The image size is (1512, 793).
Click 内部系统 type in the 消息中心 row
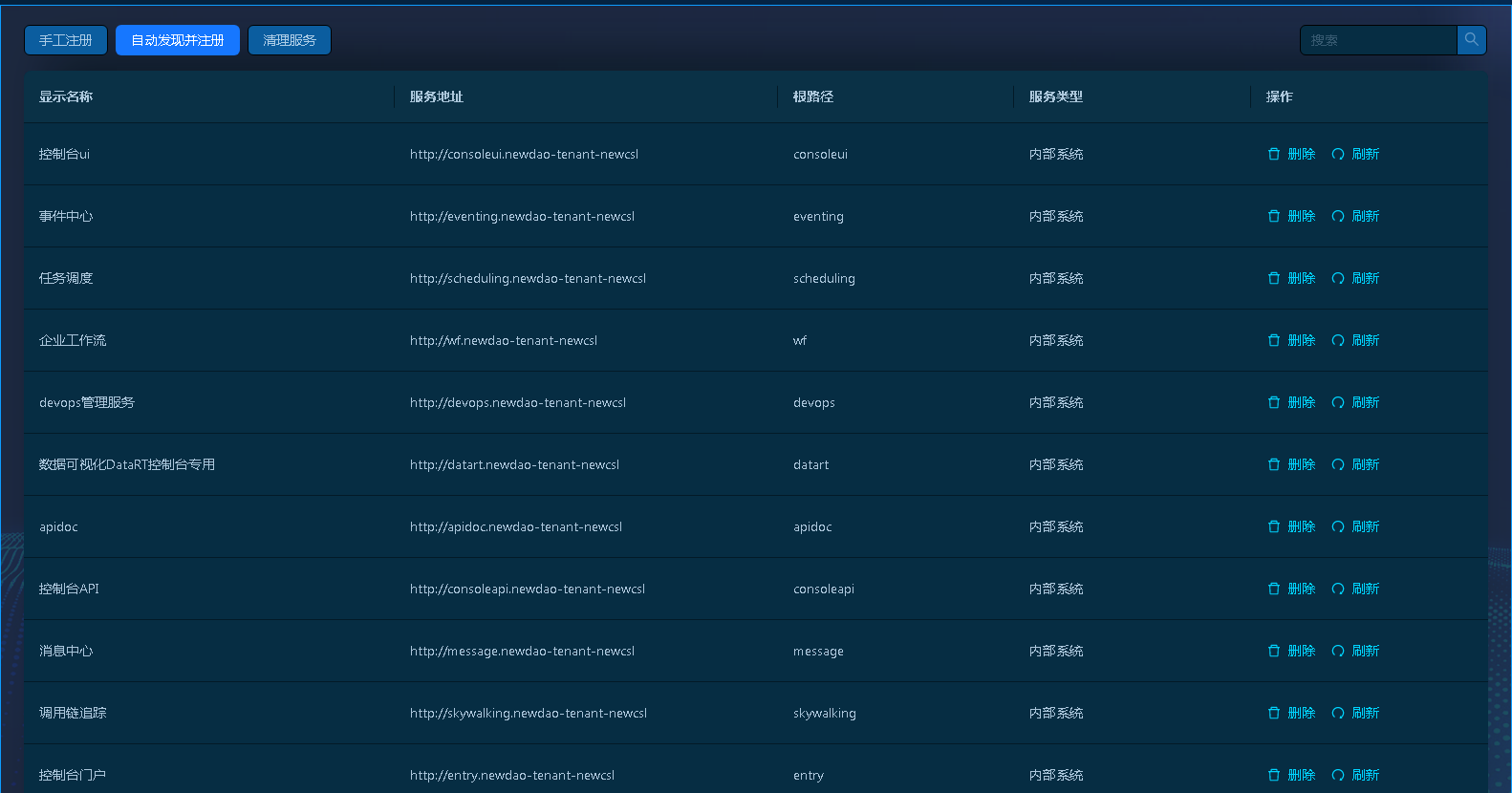1056,651
